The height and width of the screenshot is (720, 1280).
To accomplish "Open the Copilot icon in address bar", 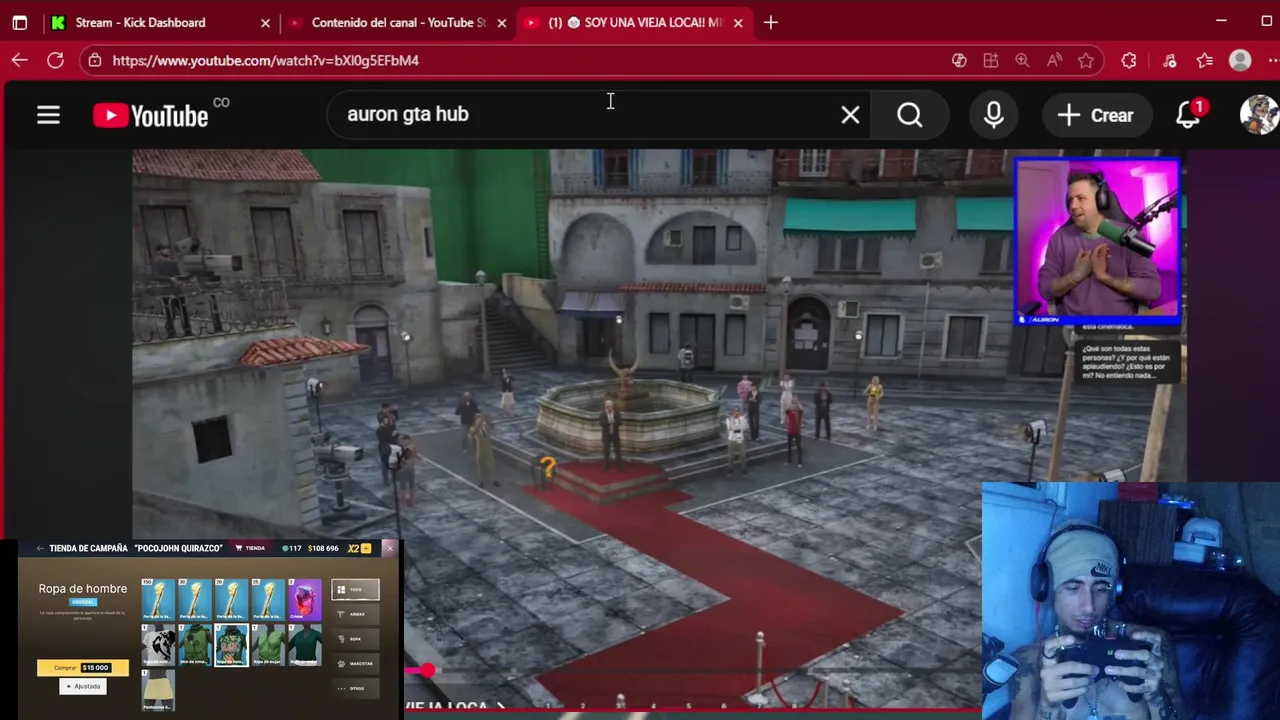I will pyautogui.click(x=959, y=60).
